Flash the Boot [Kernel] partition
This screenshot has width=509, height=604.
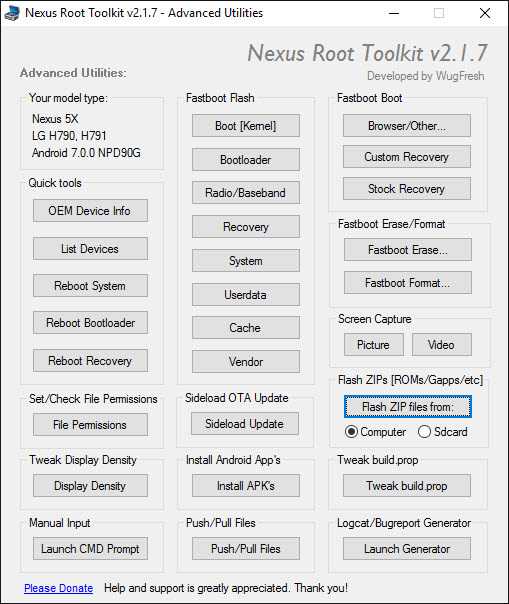coord(246,126)
